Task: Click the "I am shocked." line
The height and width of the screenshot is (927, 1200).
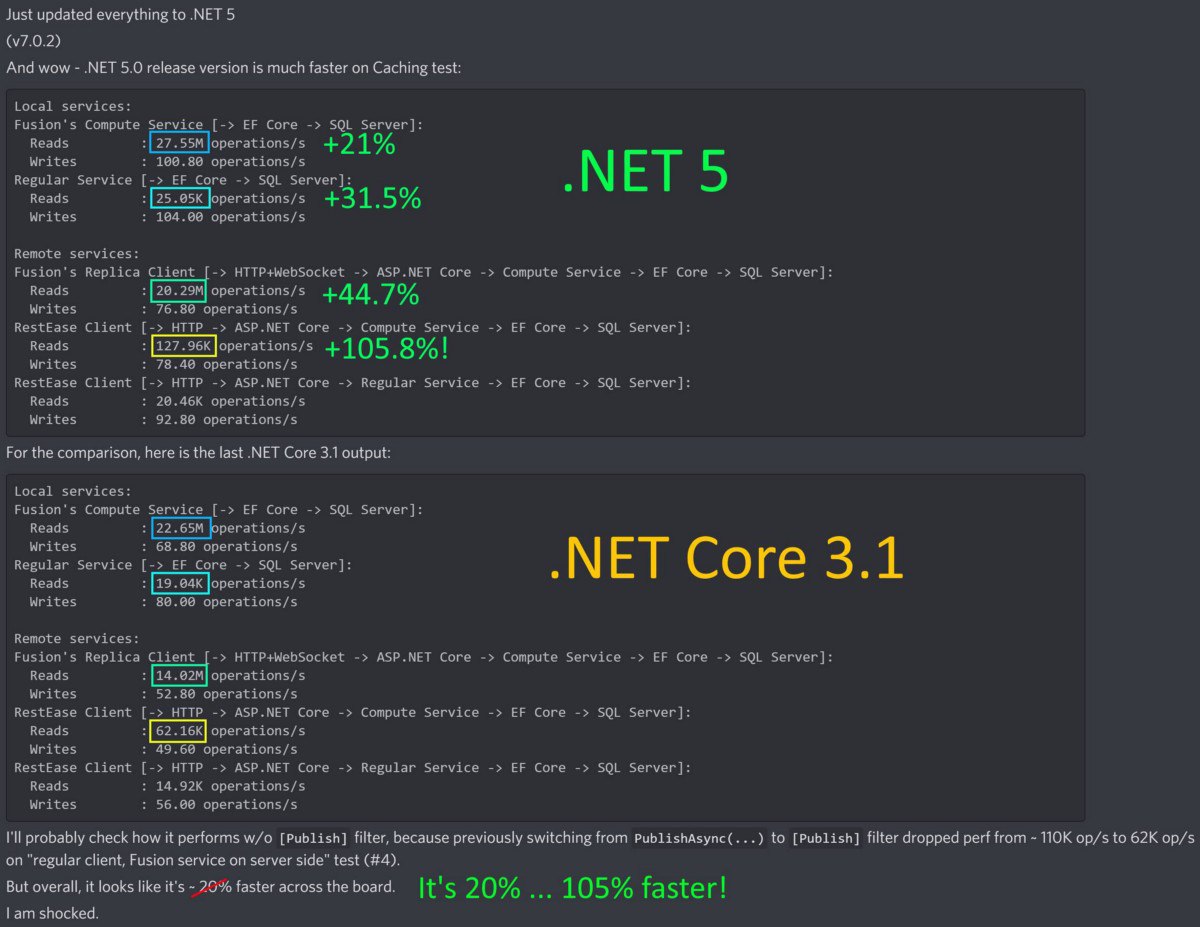Action: tap(52, 913)
